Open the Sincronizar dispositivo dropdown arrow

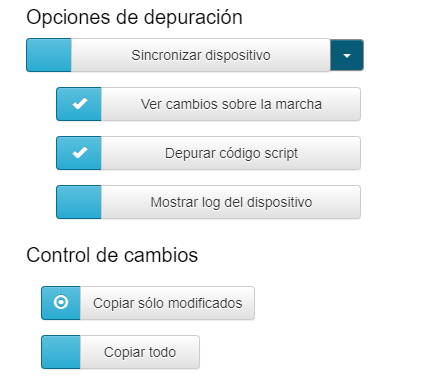pos(347,55)
